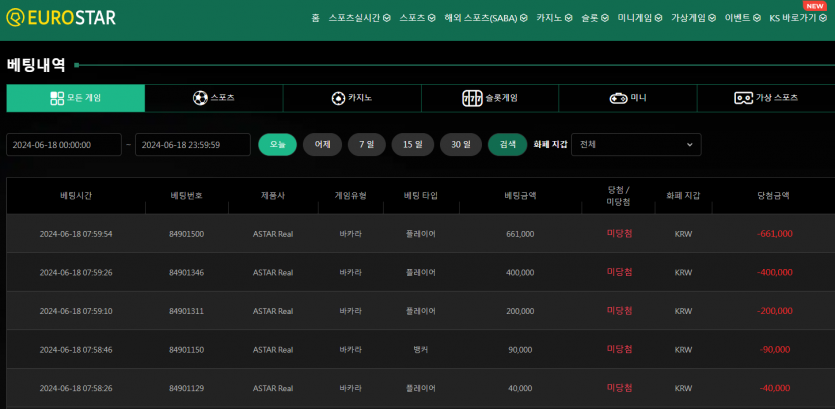Click the end date field 2024-06-18 23:59:59
The image size is (835, 409).
193,145
